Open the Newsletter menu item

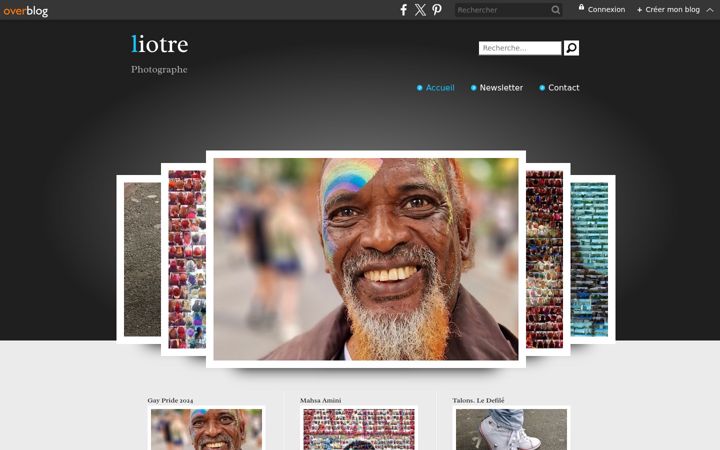pyautogui.click(x=497, y=88)
